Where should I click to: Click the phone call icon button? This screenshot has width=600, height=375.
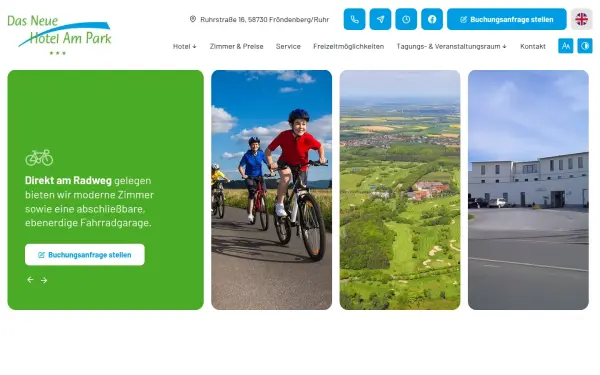tap(354, 19)
